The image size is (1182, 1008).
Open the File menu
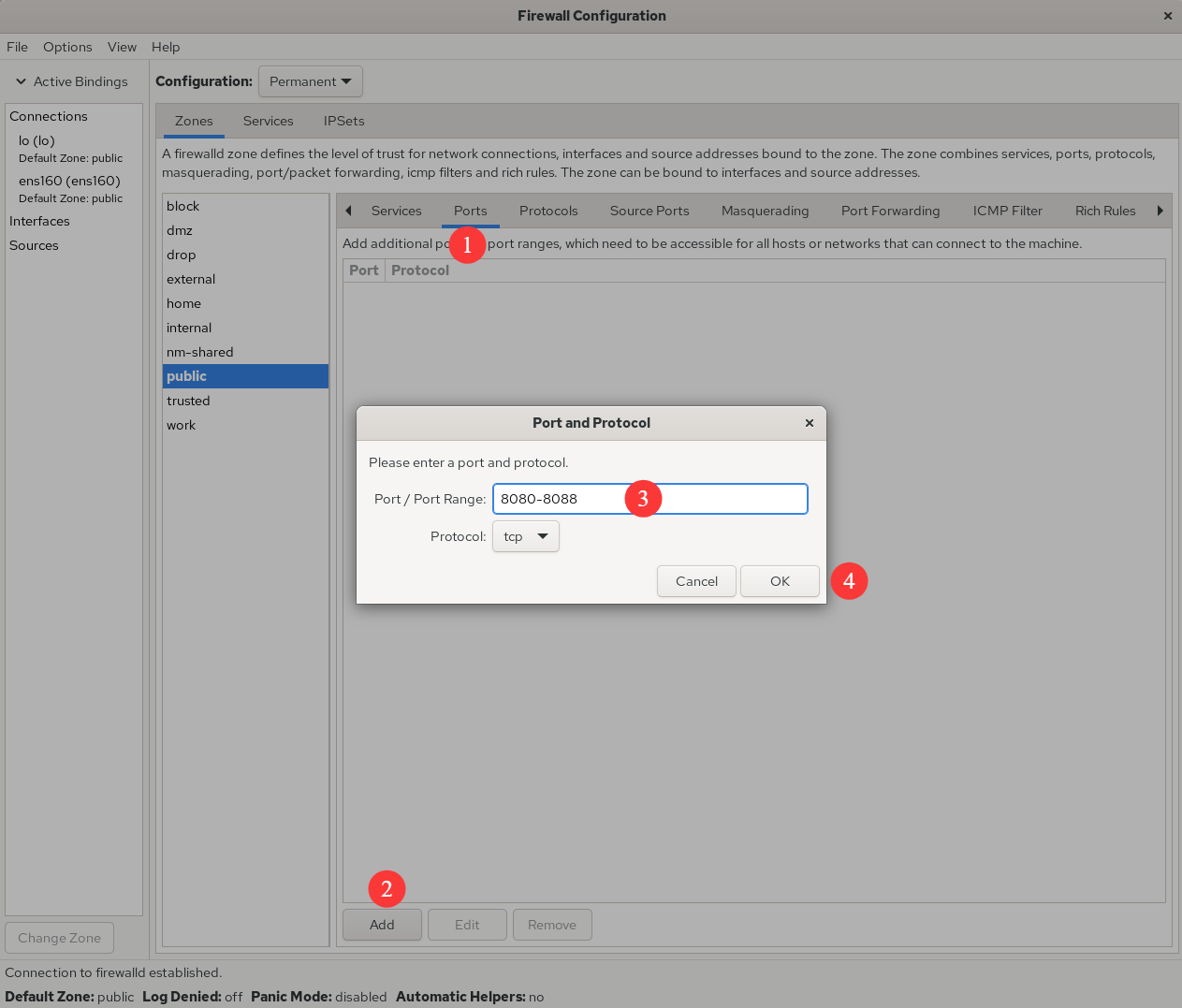pos(18,47)
